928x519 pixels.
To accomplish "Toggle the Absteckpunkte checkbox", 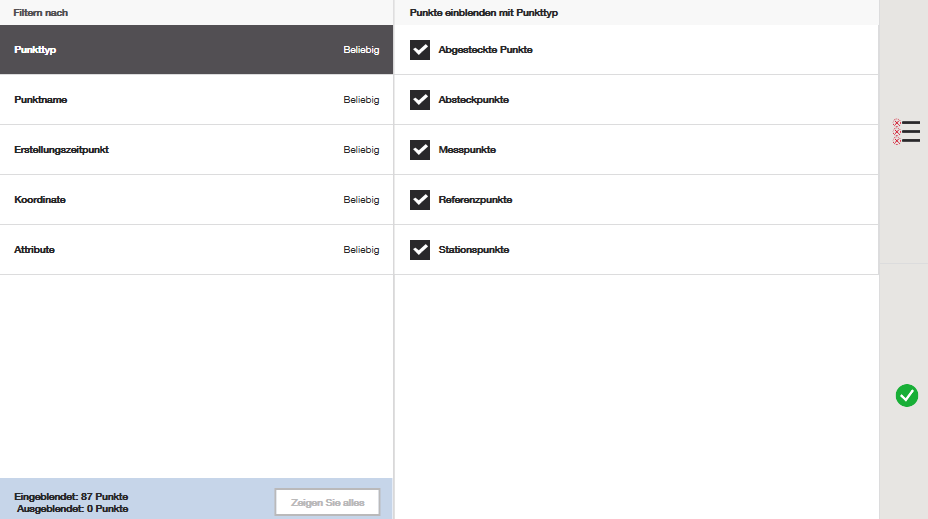I will pos(420,100).
